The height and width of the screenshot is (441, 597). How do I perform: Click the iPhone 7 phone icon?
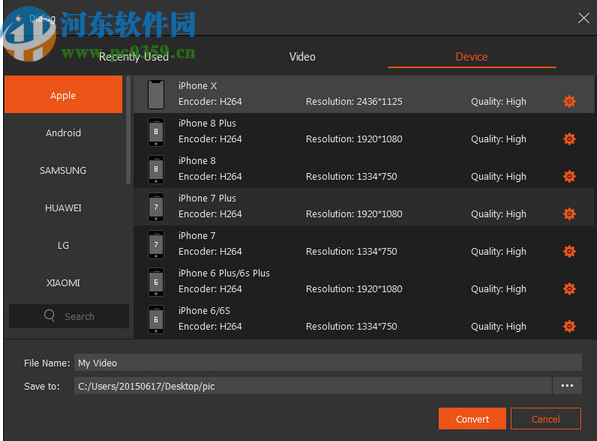point(156,244)
